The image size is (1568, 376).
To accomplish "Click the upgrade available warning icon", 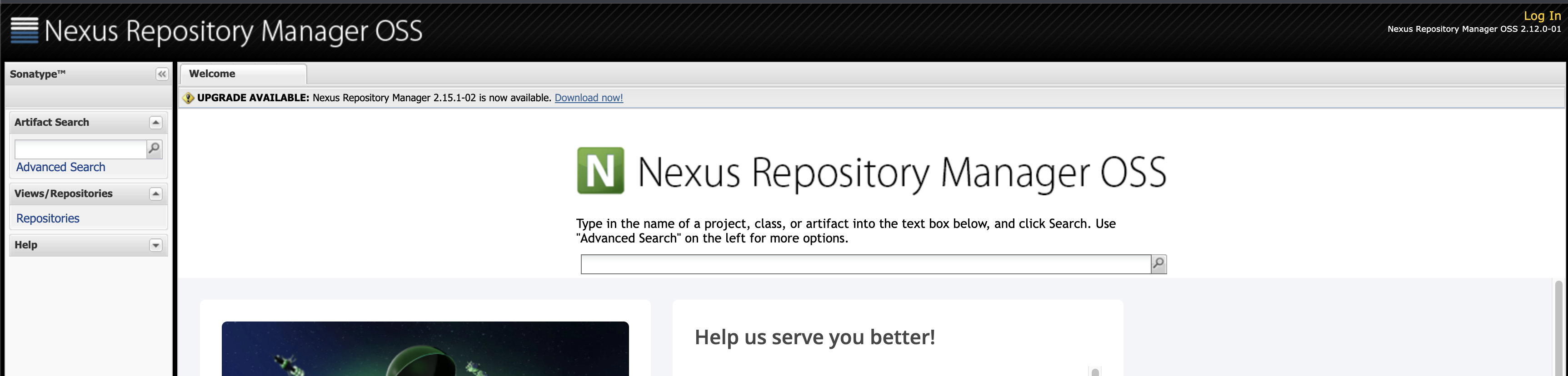I will pos(188,98).
